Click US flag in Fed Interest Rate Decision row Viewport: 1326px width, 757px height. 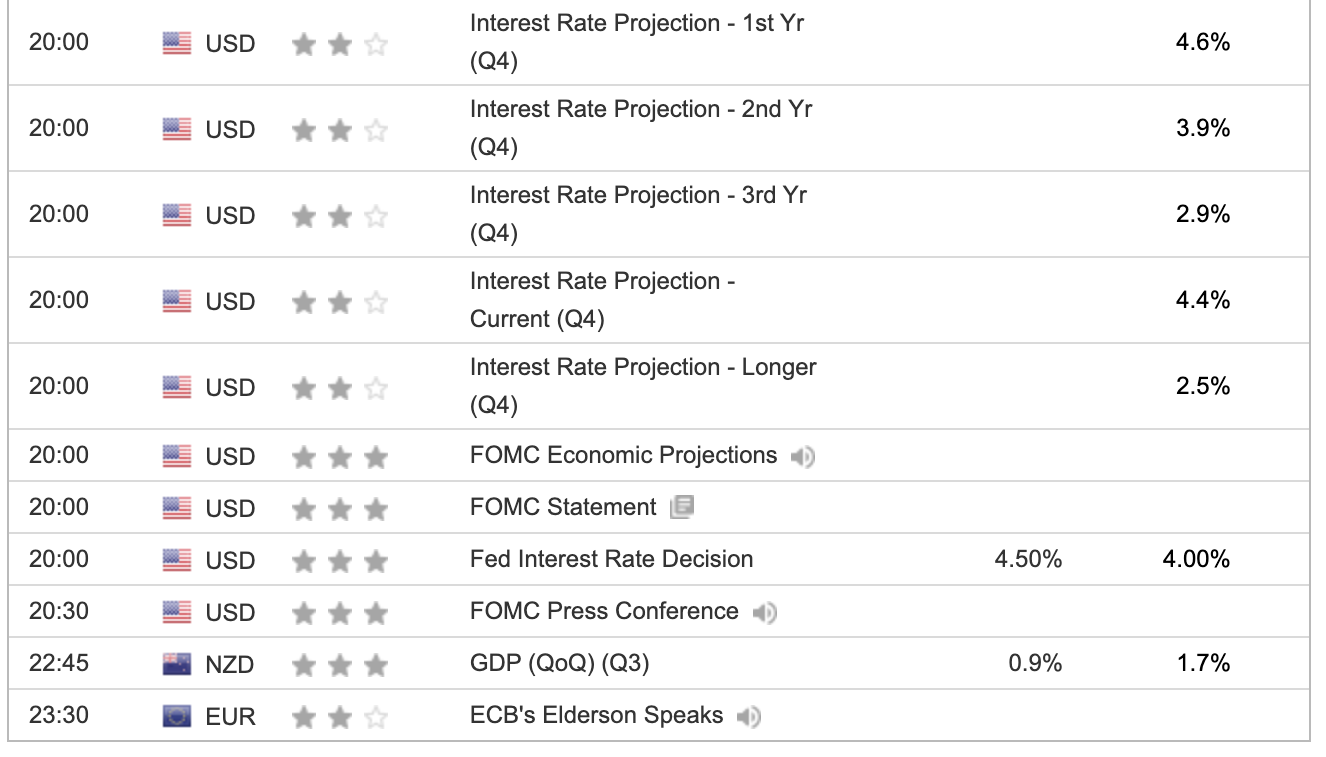[x=177, y=560]
